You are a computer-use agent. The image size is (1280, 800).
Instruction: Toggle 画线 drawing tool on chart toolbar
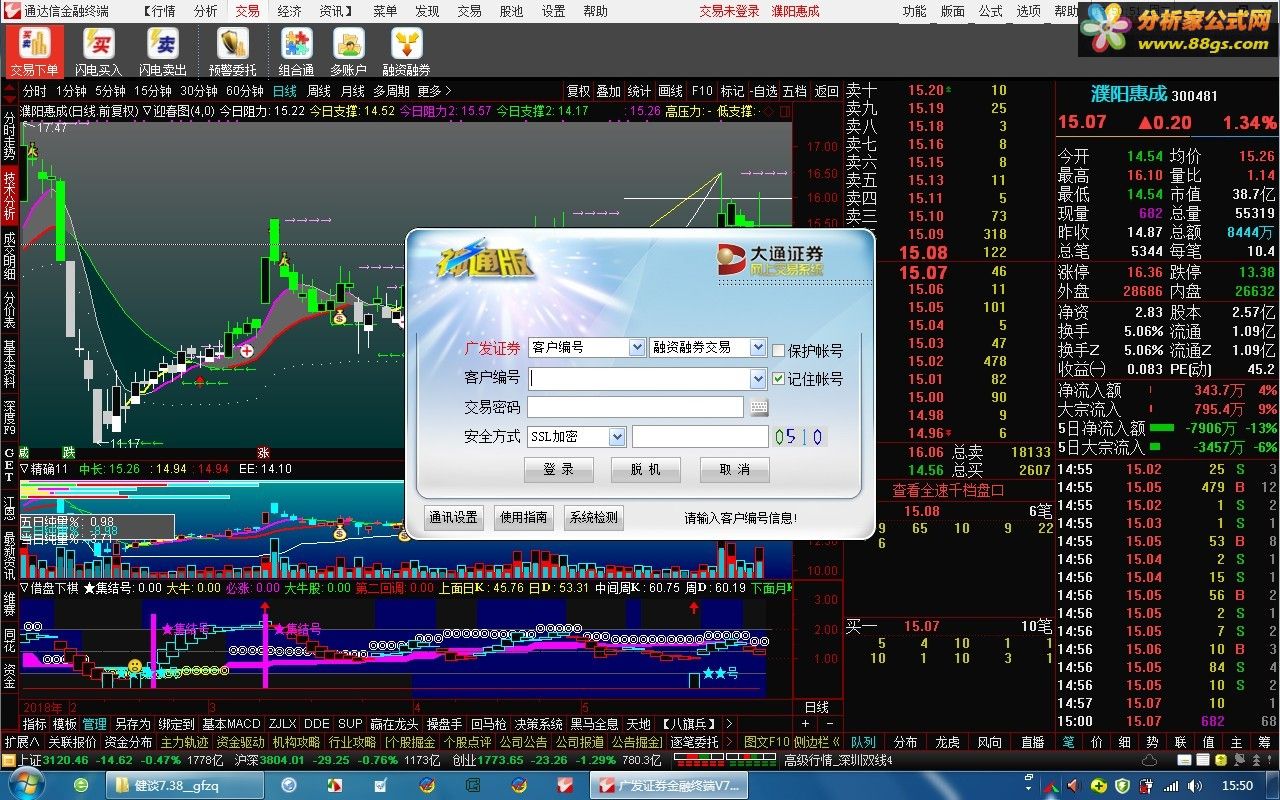[x=670, y=91]
